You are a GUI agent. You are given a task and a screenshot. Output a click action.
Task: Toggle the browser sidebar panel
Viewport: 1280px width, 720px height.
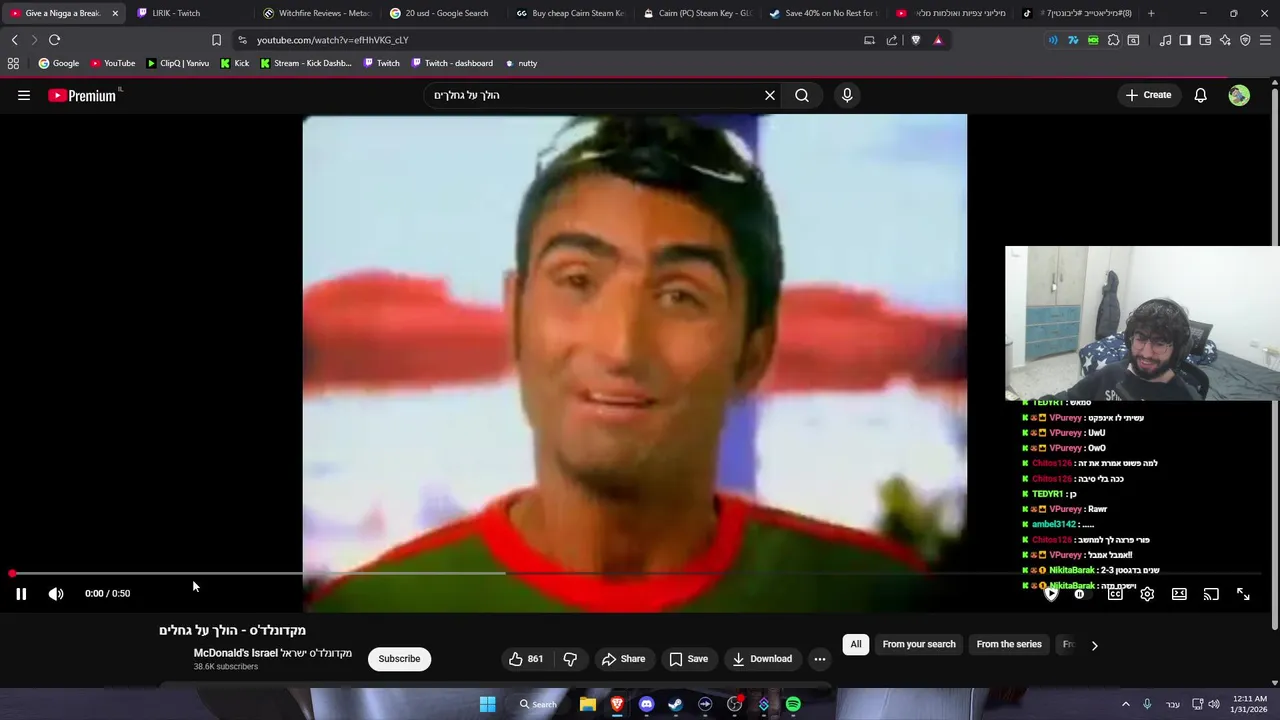(x=1185, y=40)
